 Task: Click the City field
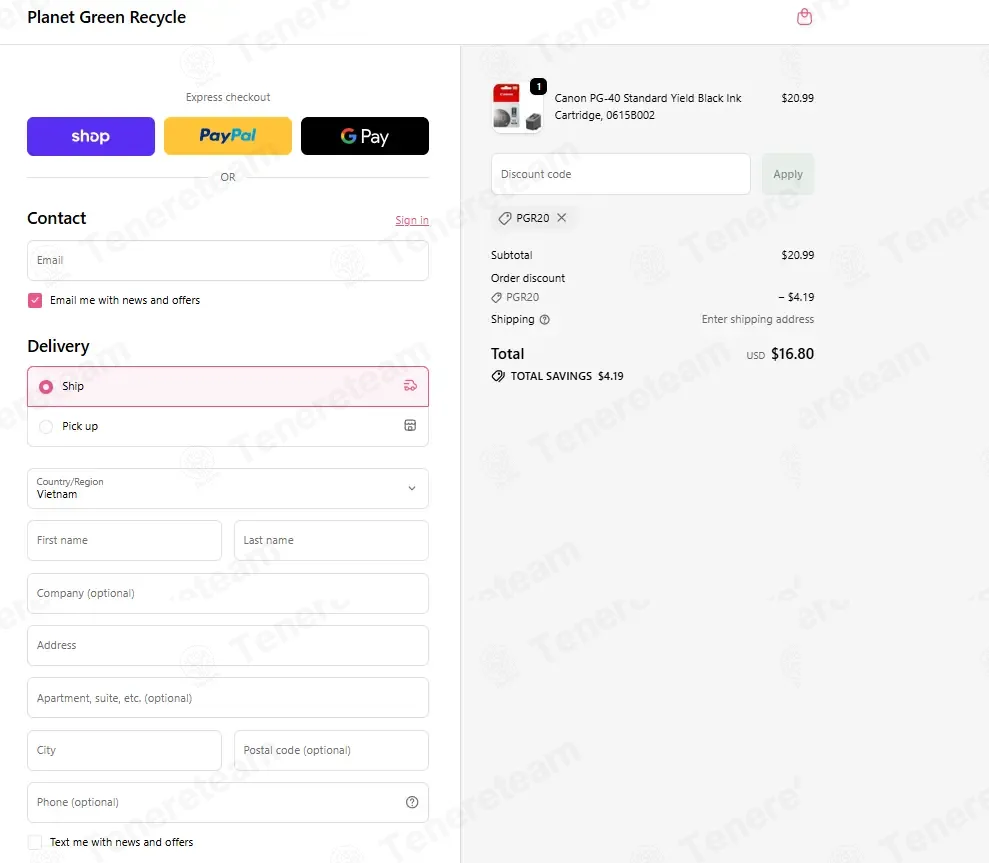[124, 751]
